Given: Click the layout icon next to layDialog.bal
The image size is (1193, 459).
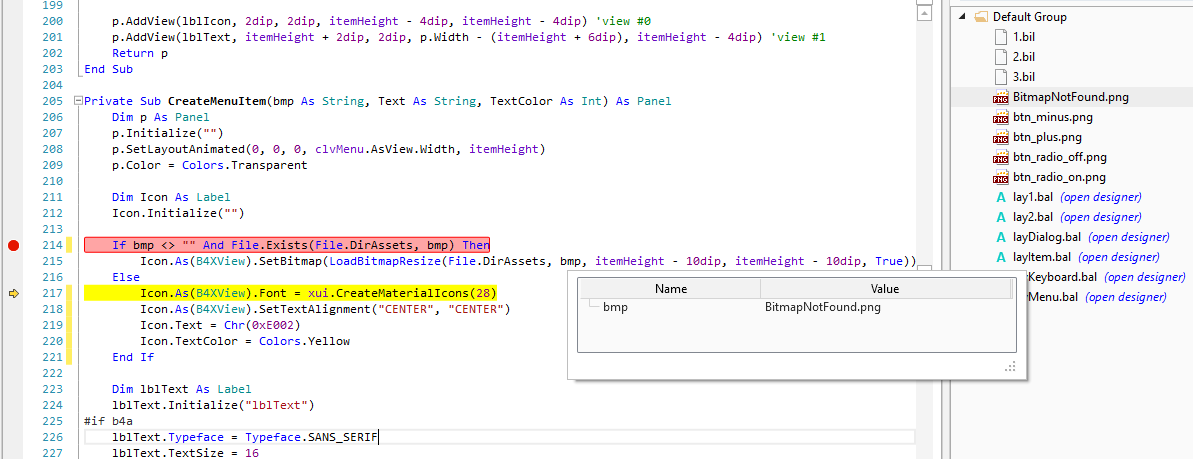Looking at the screenshot, I should click(x=1001, y=237).
